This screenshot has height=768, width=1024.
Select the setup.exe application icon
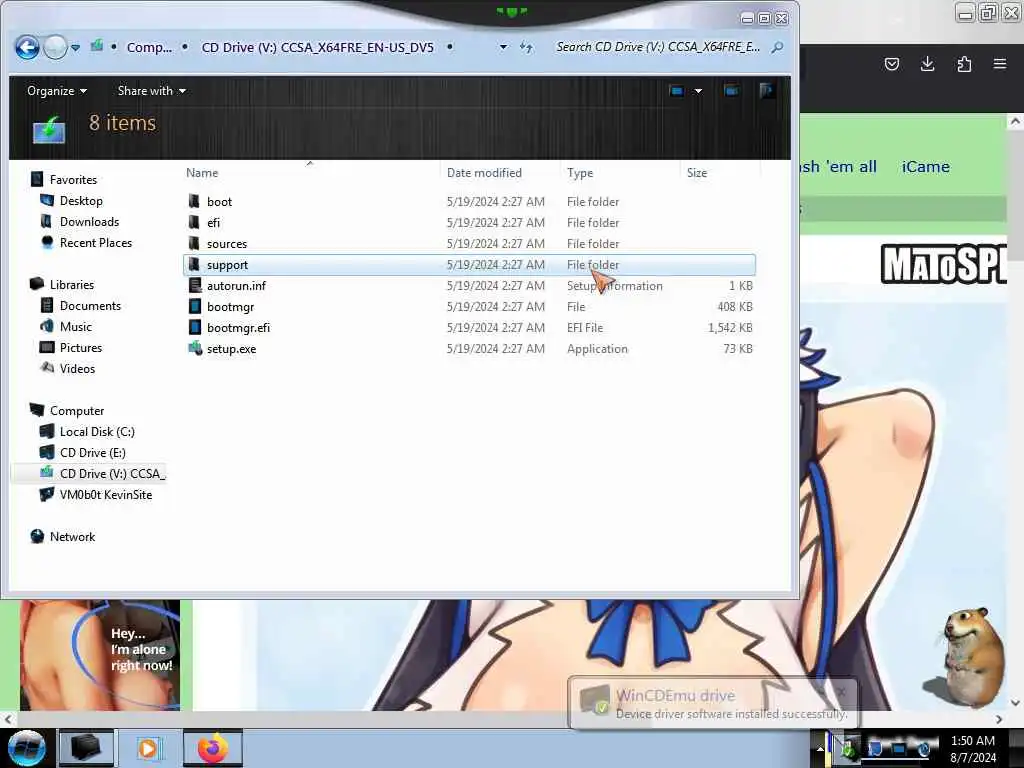click(195, 348)
